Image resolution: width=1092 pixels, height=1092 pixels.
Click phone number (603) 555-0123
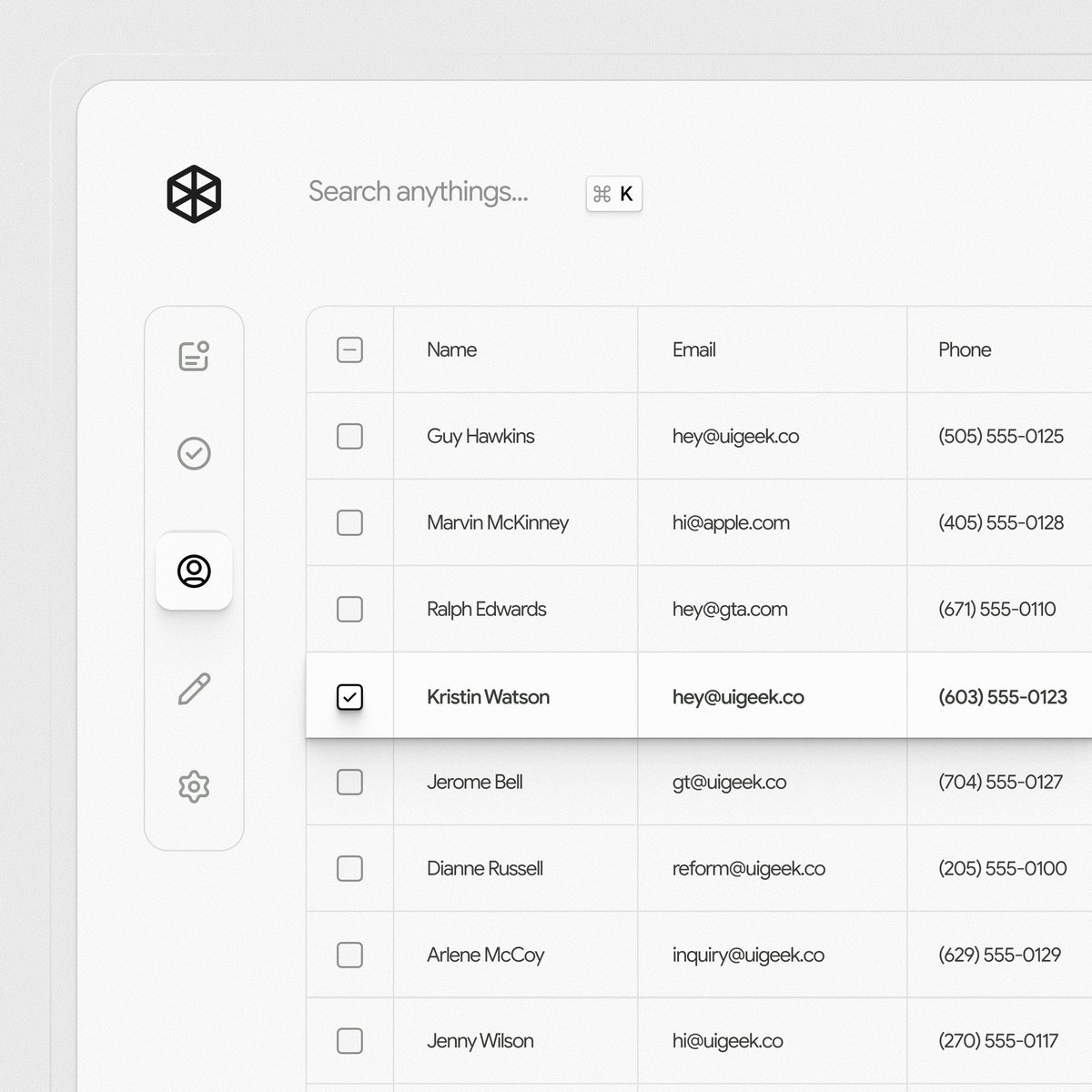(x=1003, y=697)
